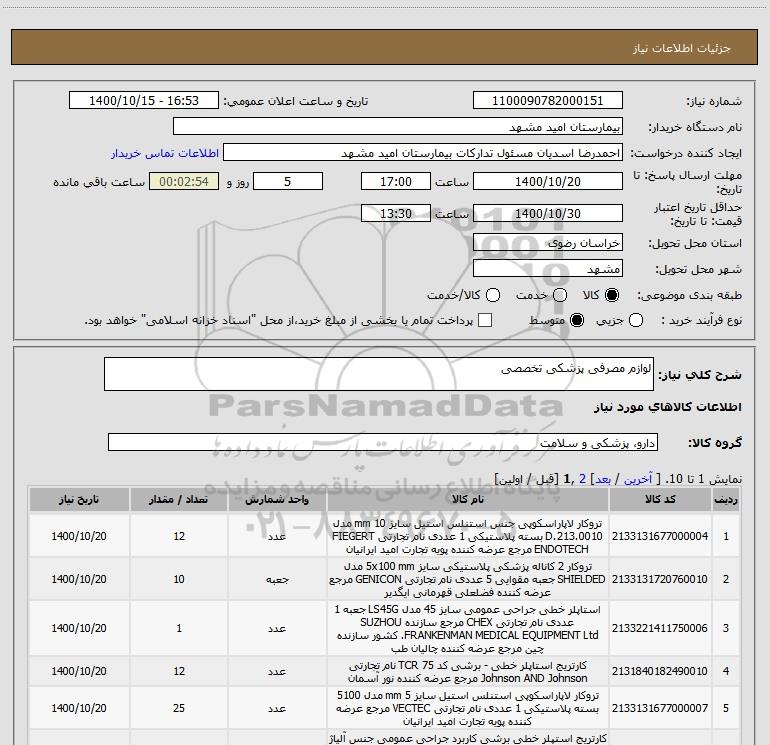Image resolution: width=770 pixels, height=745 pixels.
Task: Select the کالا/خدمت radio button
Action: [x=493, y=295]
